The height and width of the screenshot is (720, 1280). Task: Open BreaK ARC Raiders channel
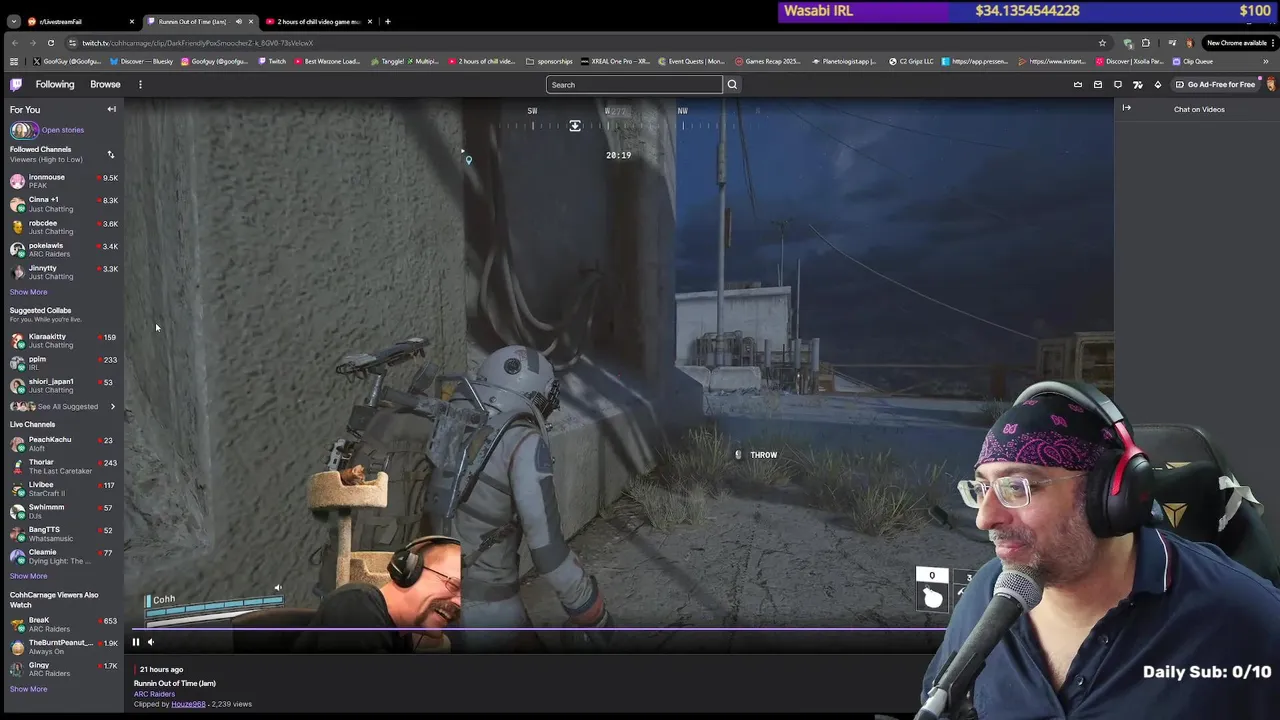[x=62, y=624]
